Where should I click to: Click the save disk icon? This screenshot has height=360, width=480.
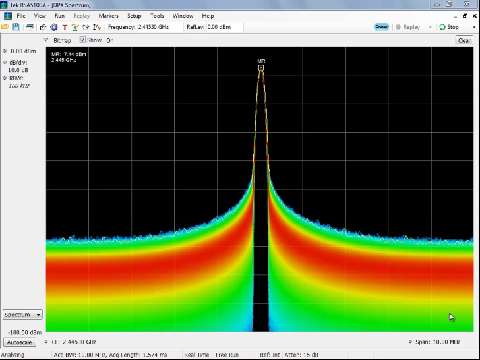16,27
